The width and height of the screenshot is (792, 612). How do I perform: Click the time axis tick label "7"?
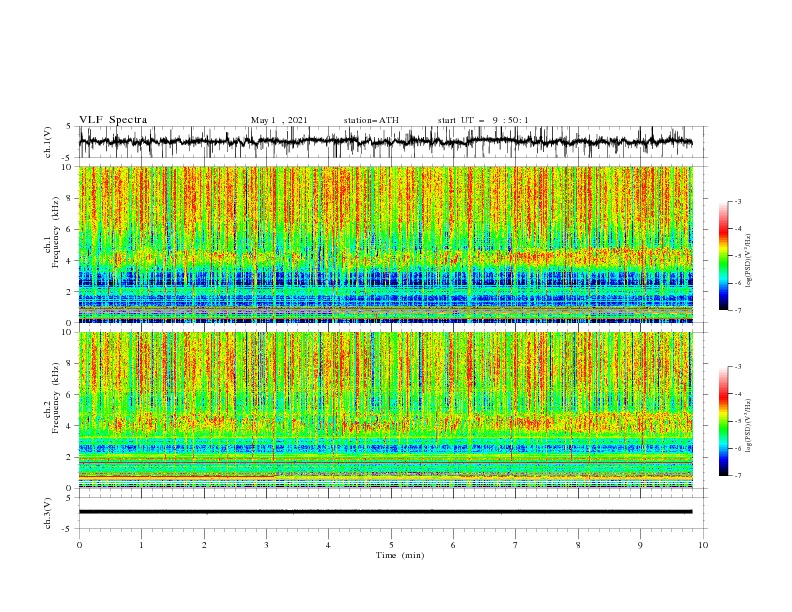click(x=516, y=545)
